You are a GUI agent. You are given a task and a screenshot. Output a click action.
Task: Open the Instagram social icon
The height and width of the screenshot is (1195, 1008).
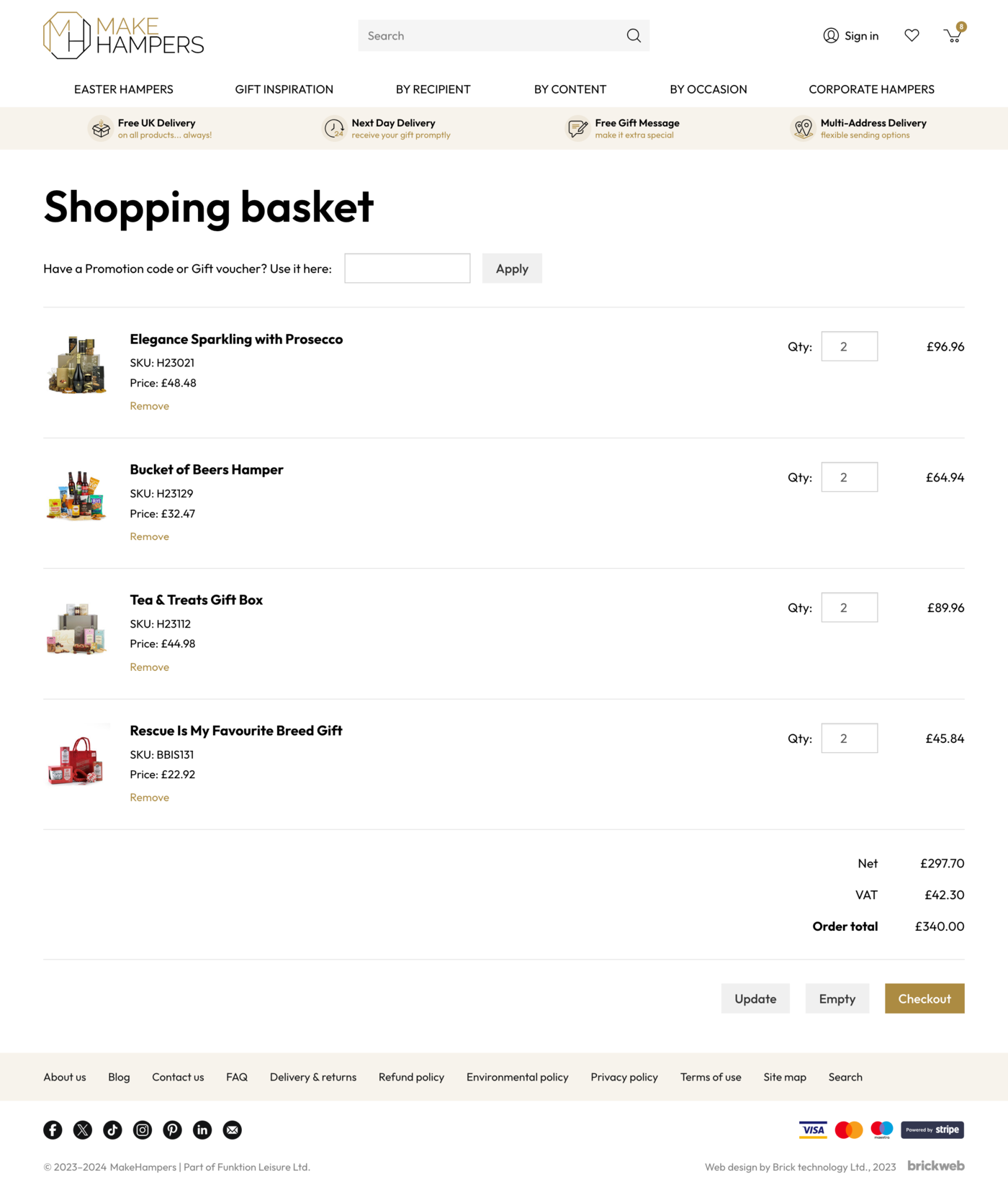143,1129
